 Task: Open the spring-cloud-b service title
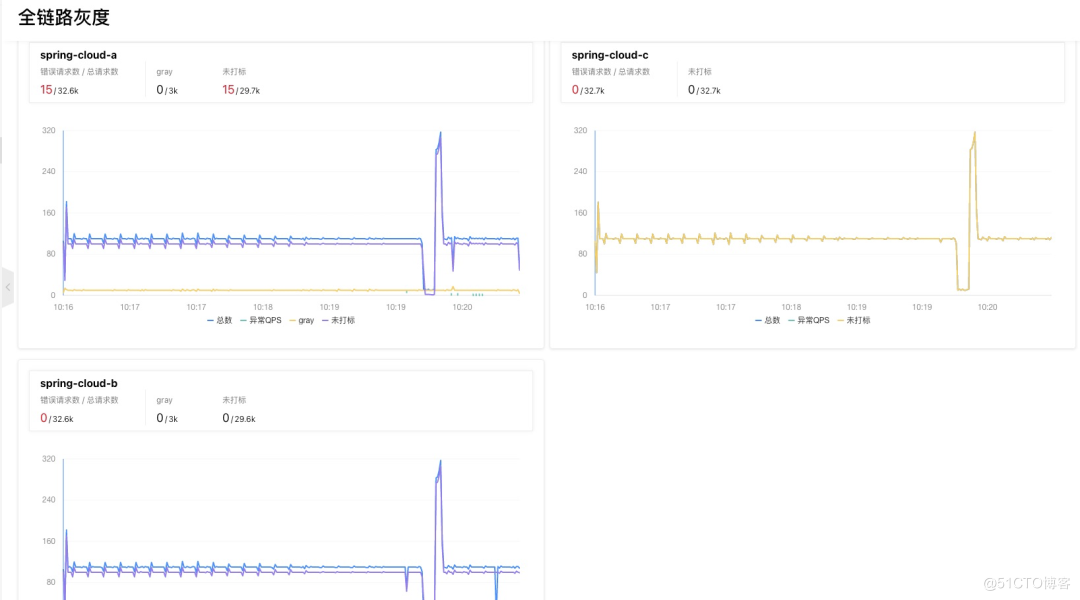[78, 383]
